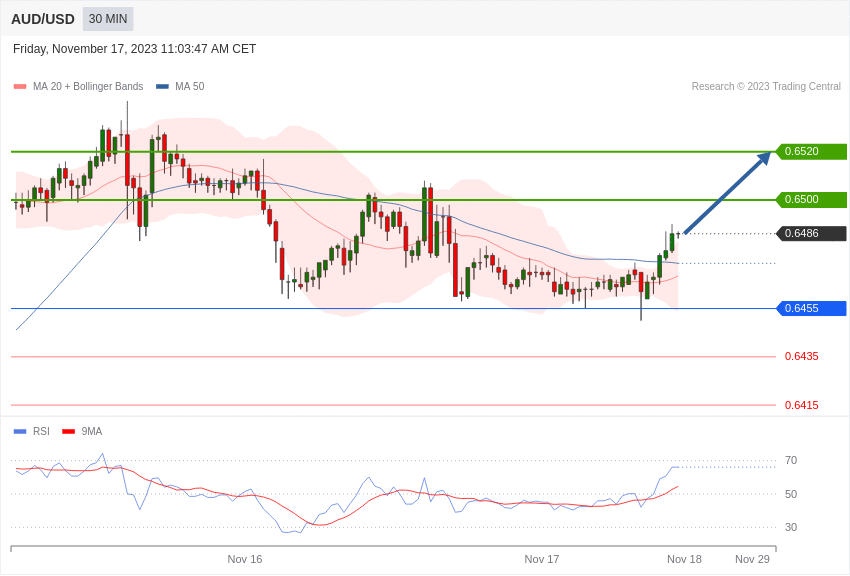Screen dimensions: 850x576
Task: Click the 'RSI' legend label
Action: (x=41, y=431)
